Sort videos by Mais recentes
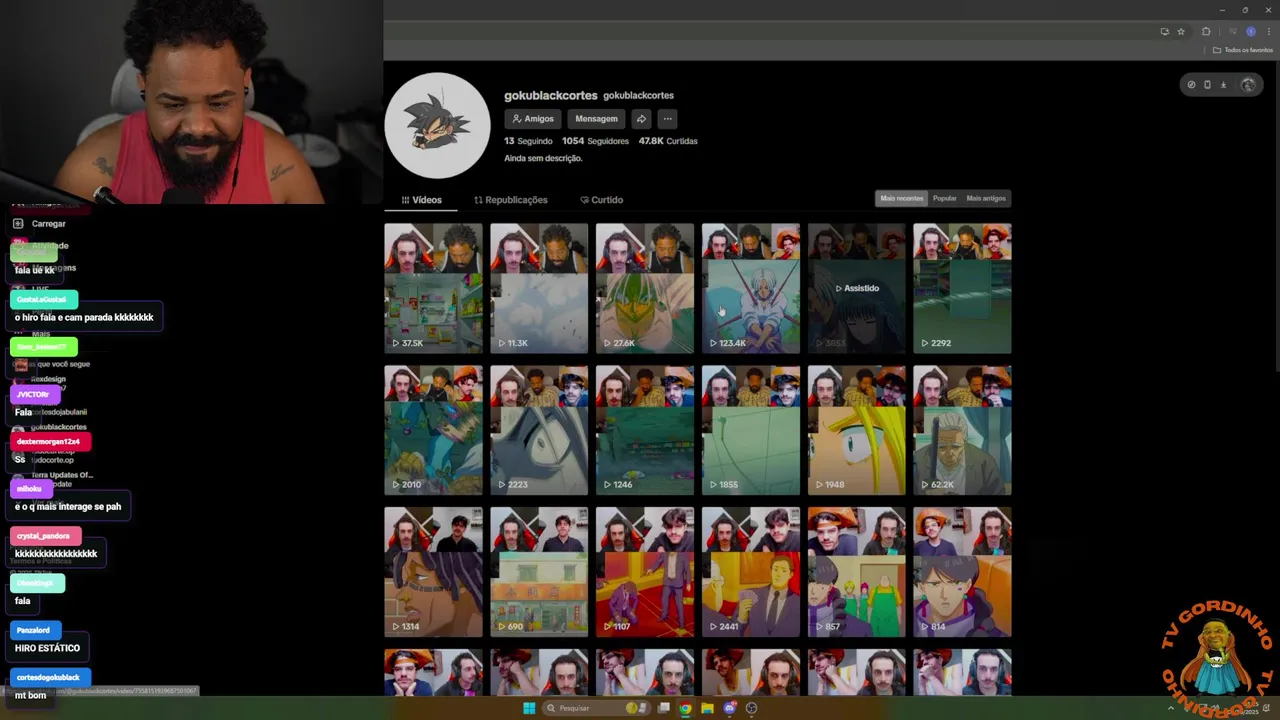 pyautogui.click(x=901, y=198)
